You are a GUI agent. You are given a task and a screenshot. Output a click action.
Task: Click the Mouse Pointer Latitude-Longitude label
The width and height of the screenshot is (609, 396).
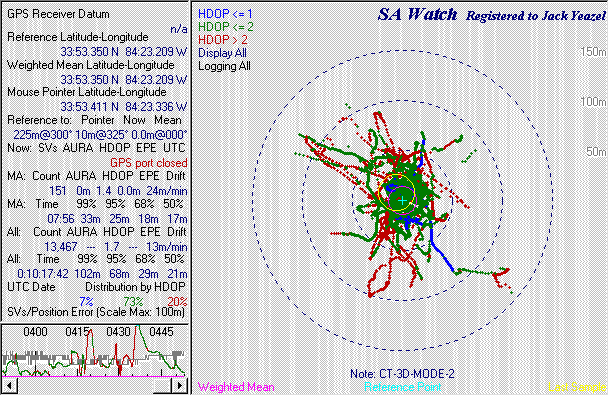click(87, 92)
